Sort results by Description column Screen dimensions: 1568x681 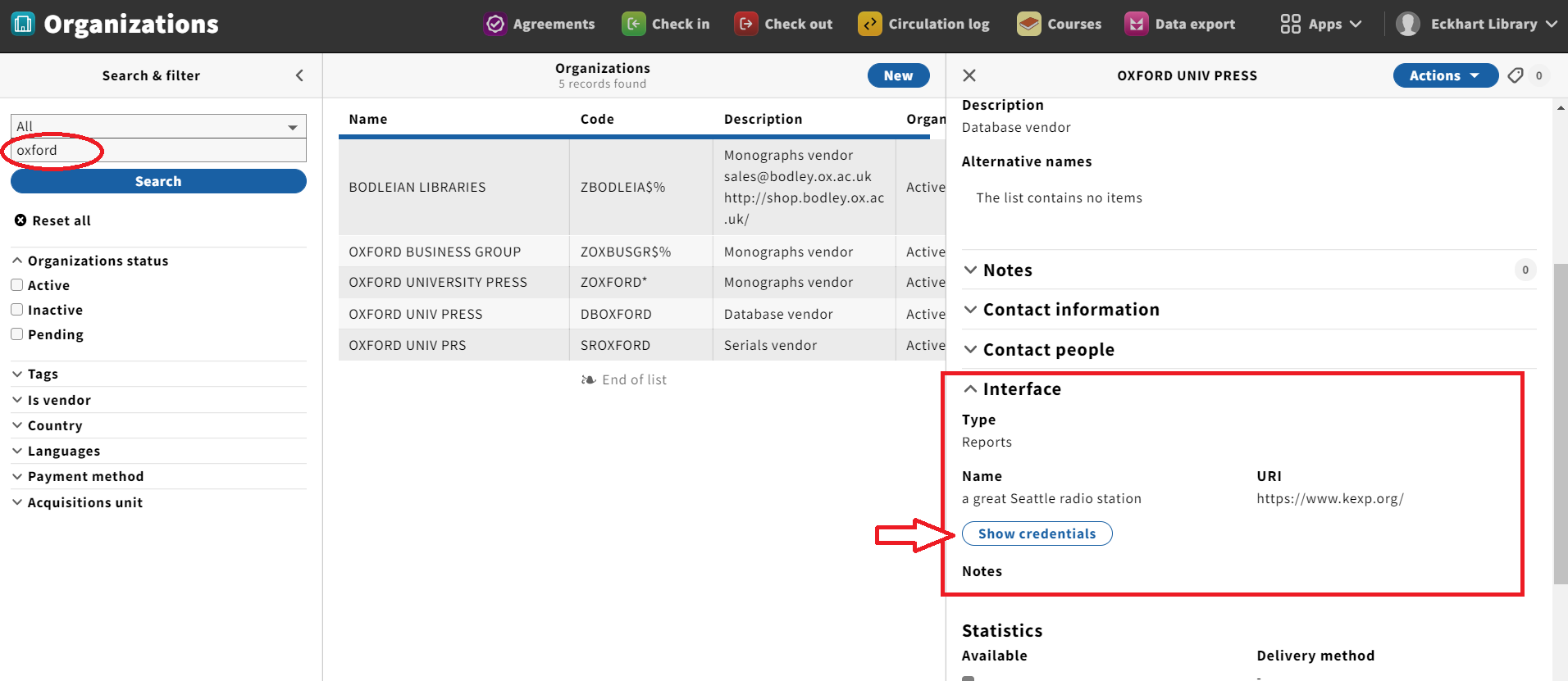click(x=763, y=119)
